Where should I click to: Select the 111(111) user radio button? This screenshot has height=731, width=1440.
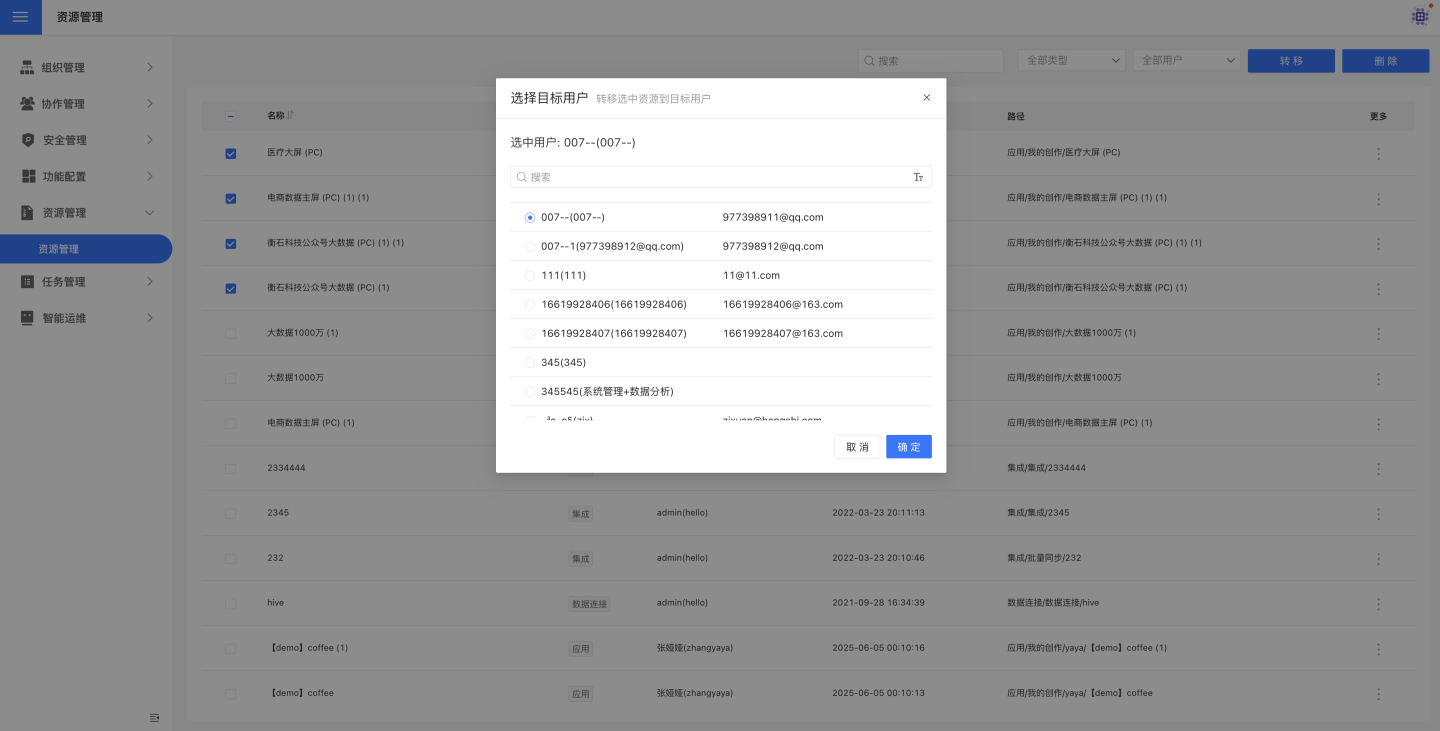tap(530, 275)
